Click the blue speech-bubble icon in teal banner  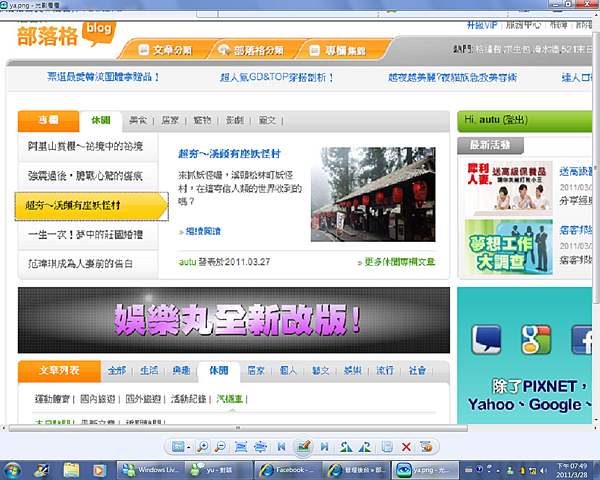pos(486,340)
